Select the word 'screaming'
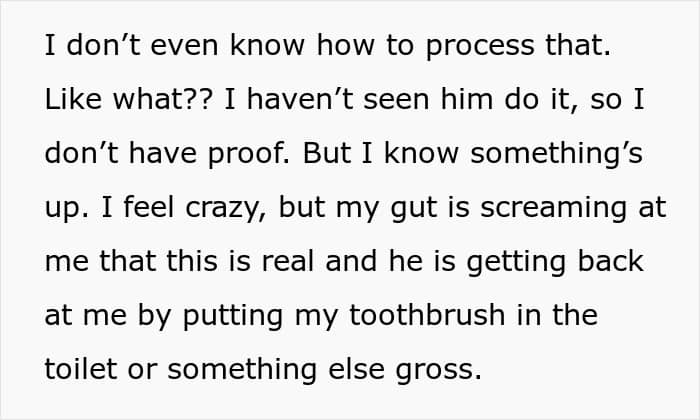This screenshot has height=420, width=700. pos(553,210)
